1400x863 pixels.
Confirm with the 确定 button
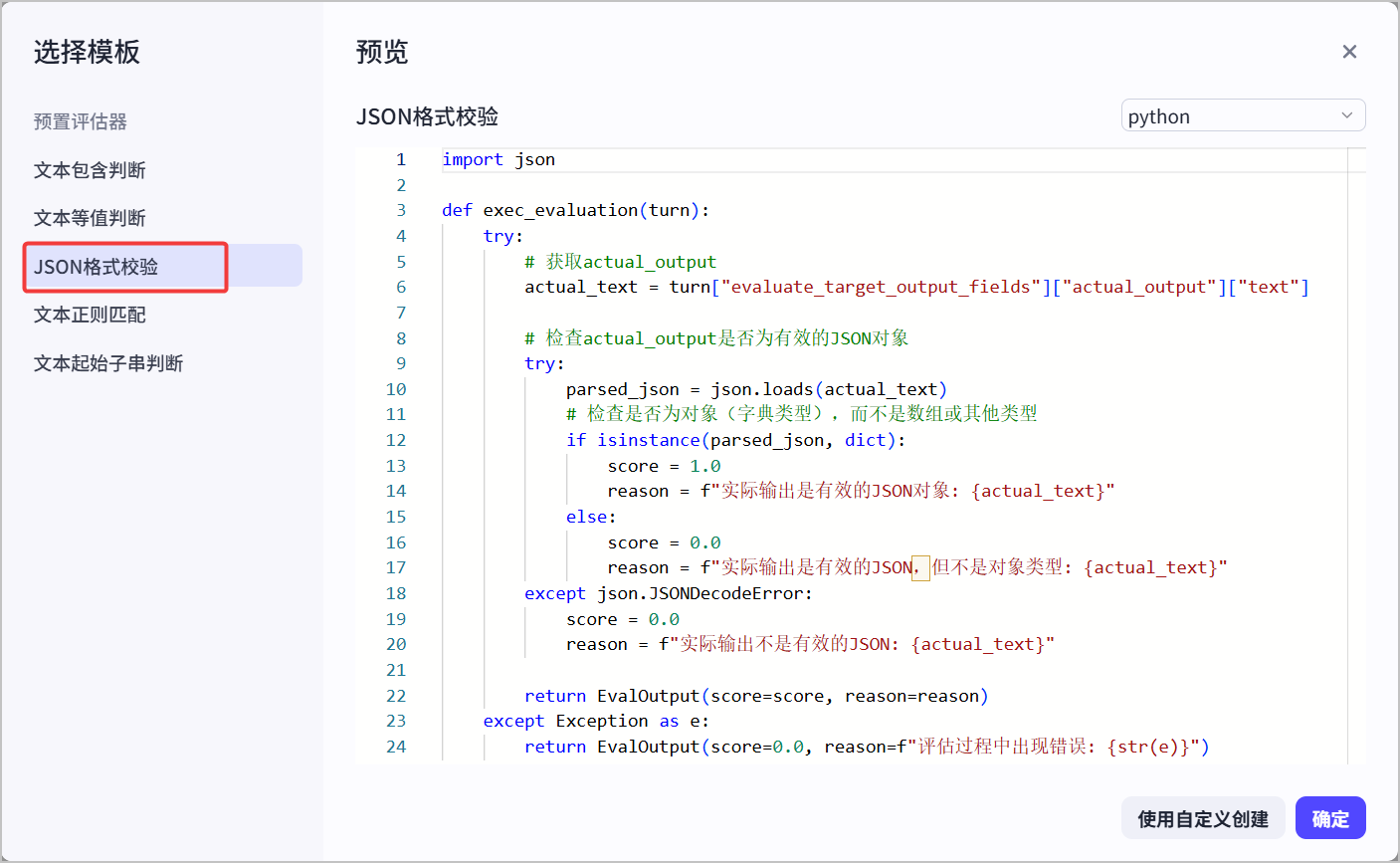click(1330, 818)
